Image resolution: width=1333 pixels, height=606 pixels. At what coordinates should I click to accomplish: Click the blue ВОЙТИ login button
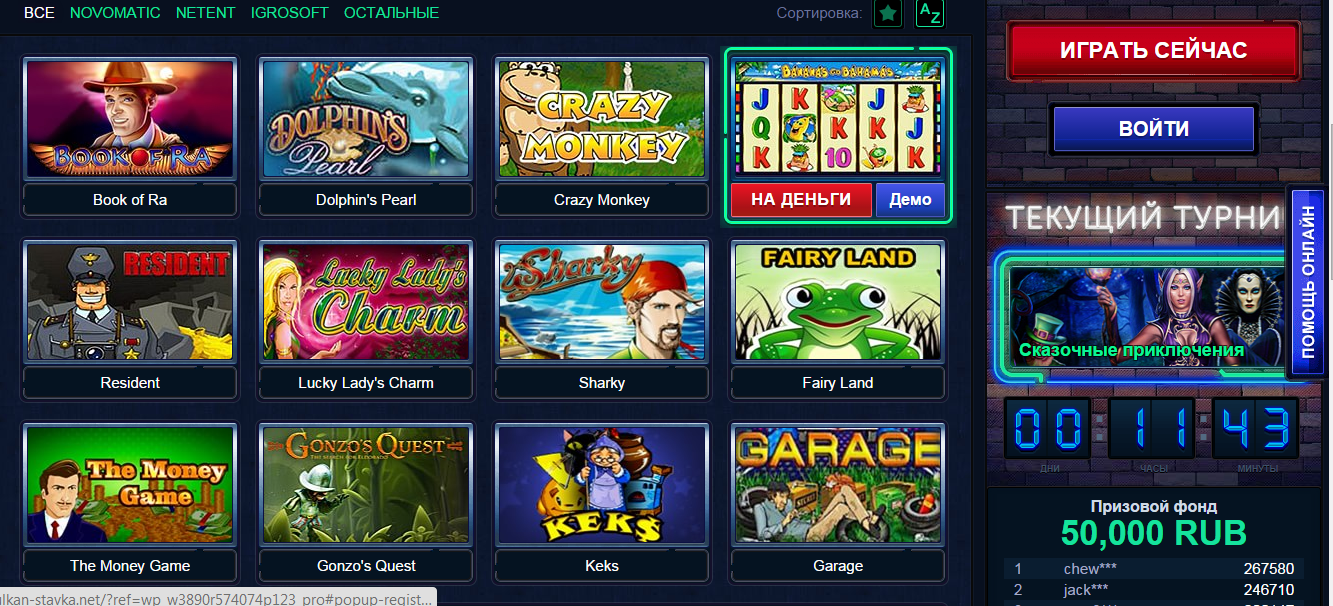(x=1154, y=129)
